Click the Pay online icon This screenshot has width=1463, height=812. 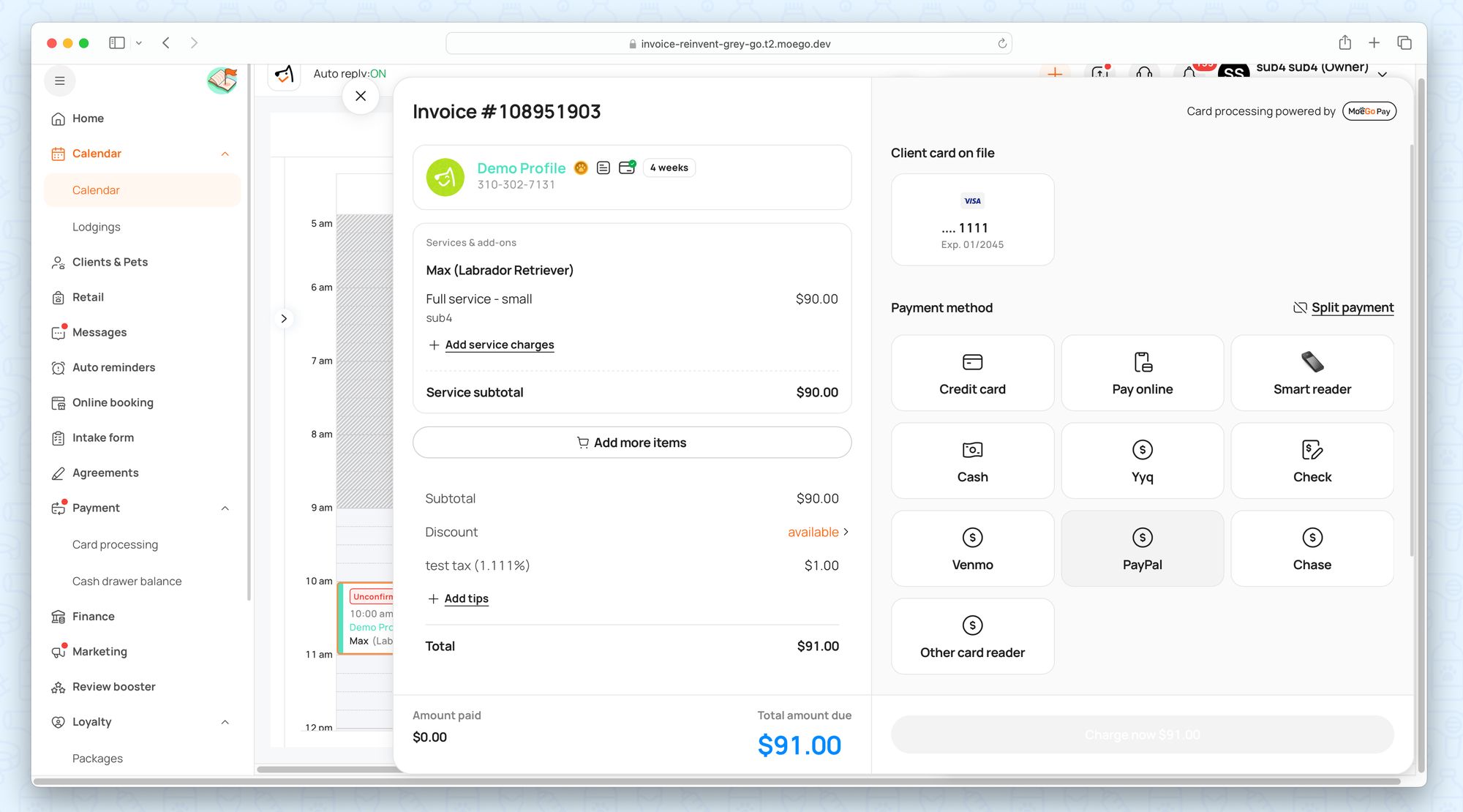click(x=1143, y=363)
